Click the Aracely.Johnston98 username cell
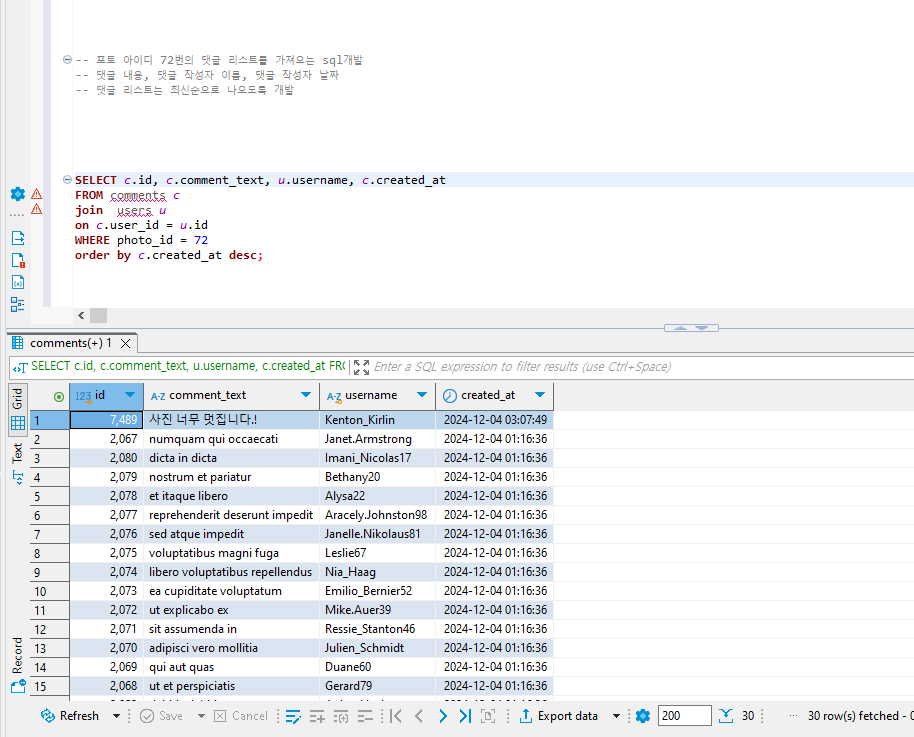Image resolution: width=914 pixels, height=737 pixels. coord(377,515)
